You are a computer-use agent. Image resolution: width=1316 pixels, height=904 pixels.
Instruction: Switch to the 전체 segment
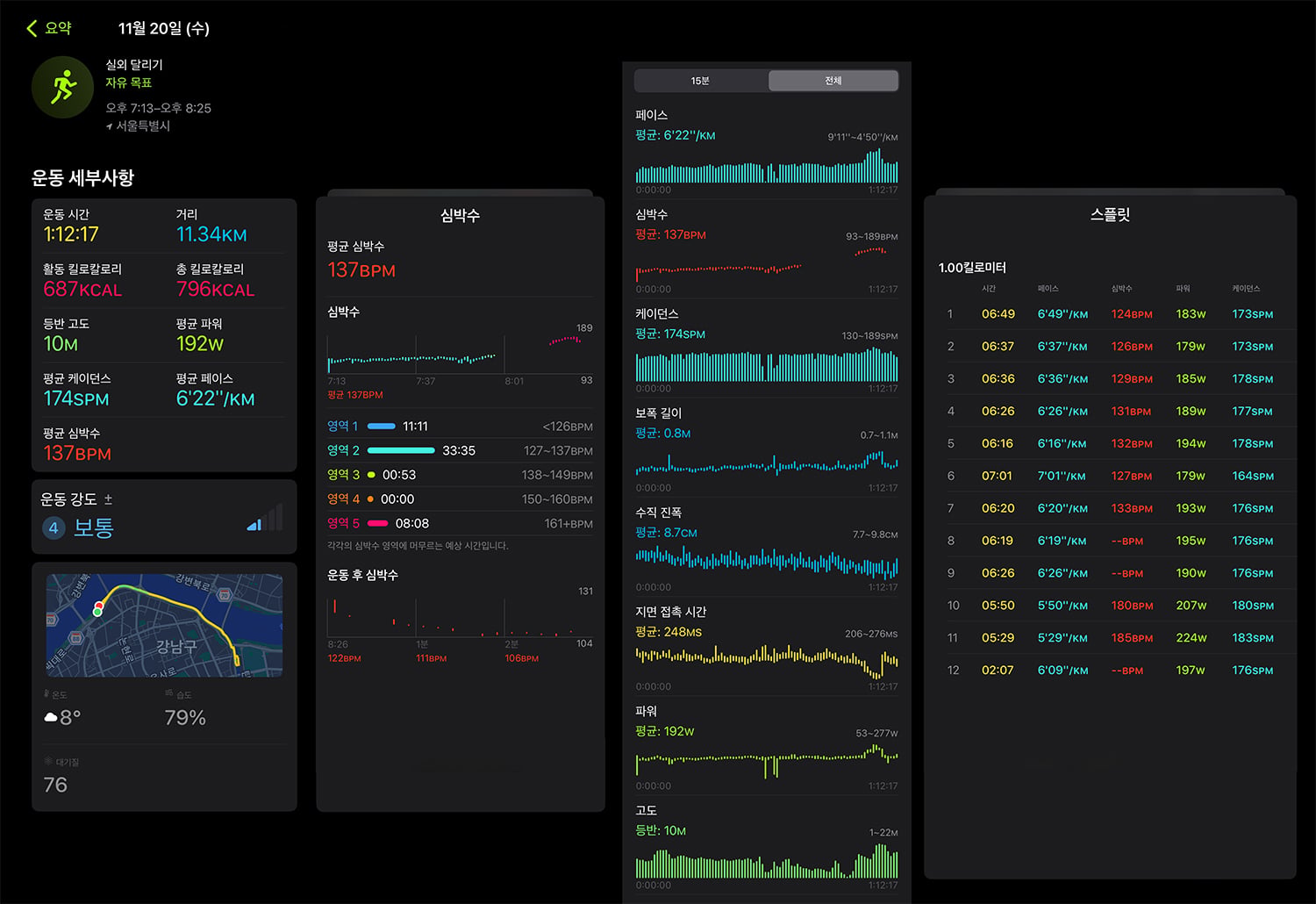(833, 81)
